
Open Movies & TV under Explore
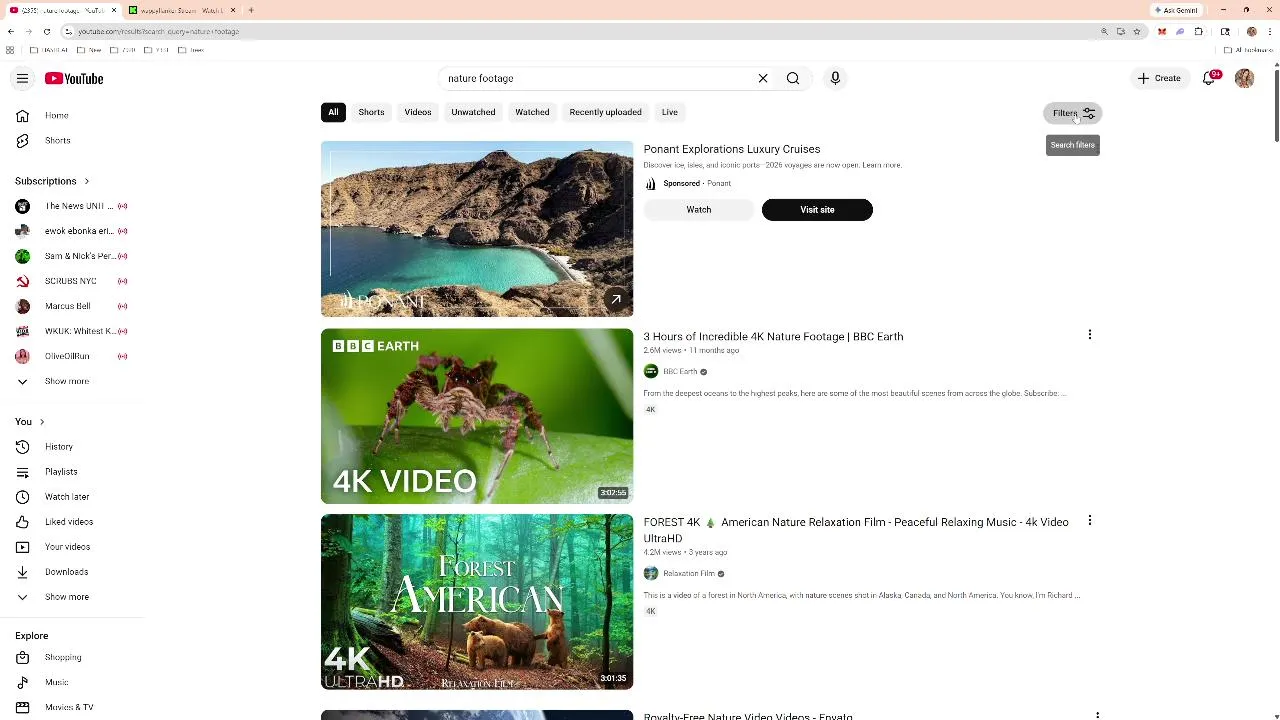coord(72,707)
